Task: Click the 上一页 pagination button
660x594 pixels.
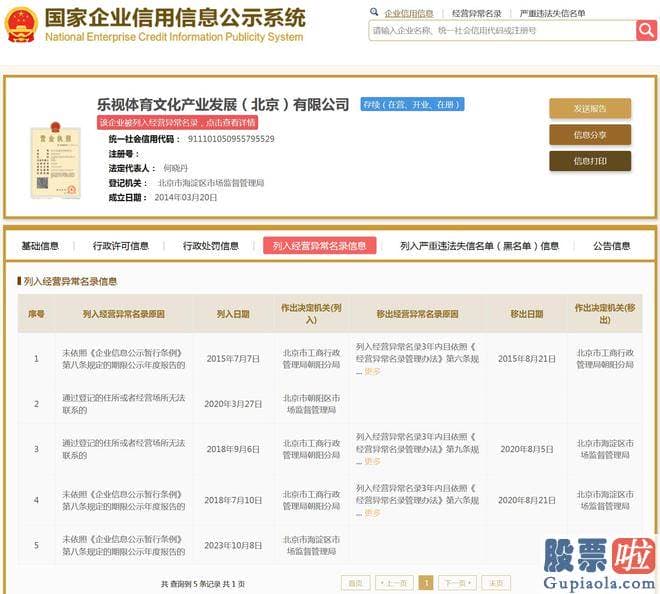Action: coord(394,583)
